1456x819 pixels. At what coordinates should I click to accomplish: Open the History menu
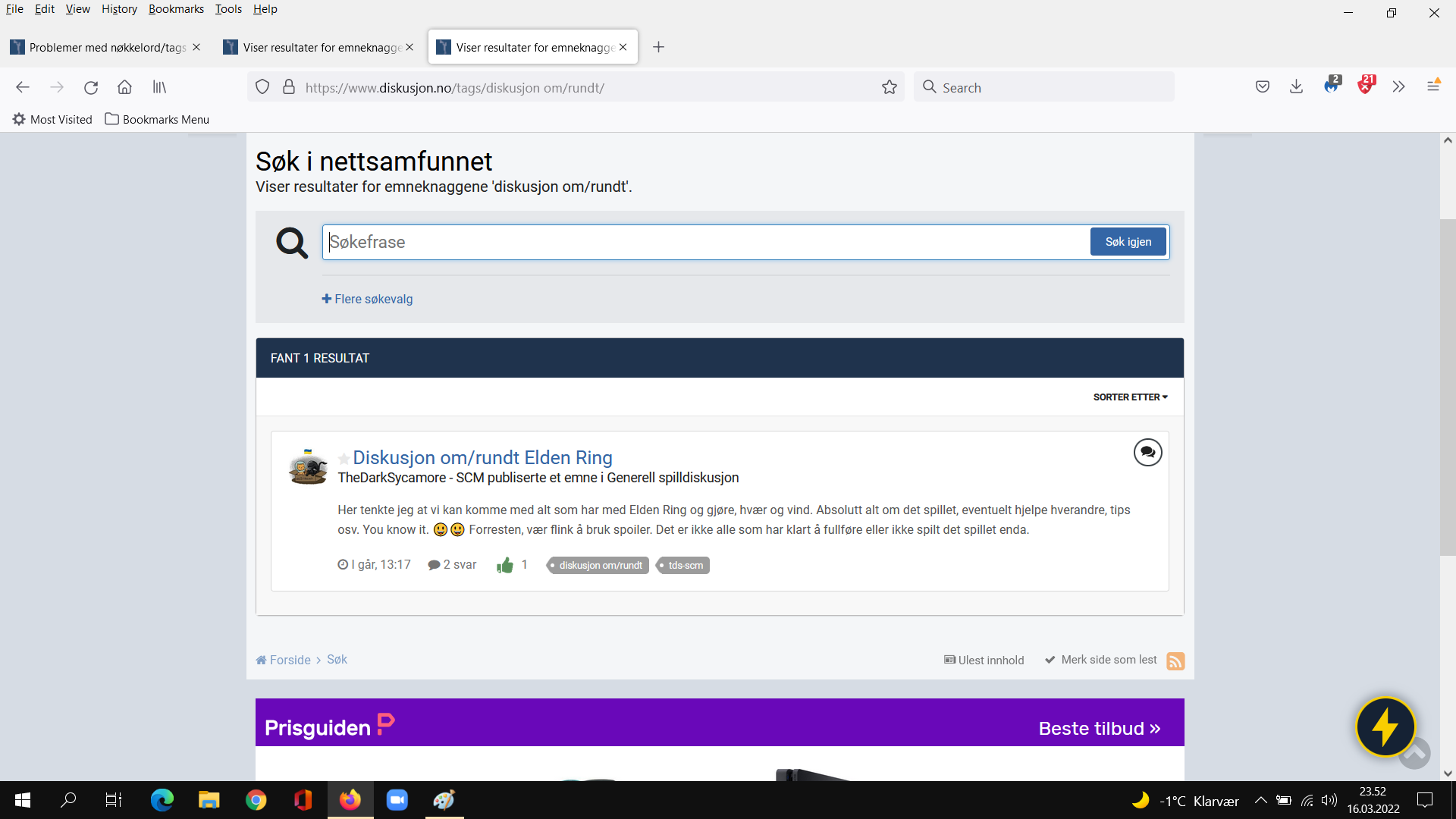point(119,9)
